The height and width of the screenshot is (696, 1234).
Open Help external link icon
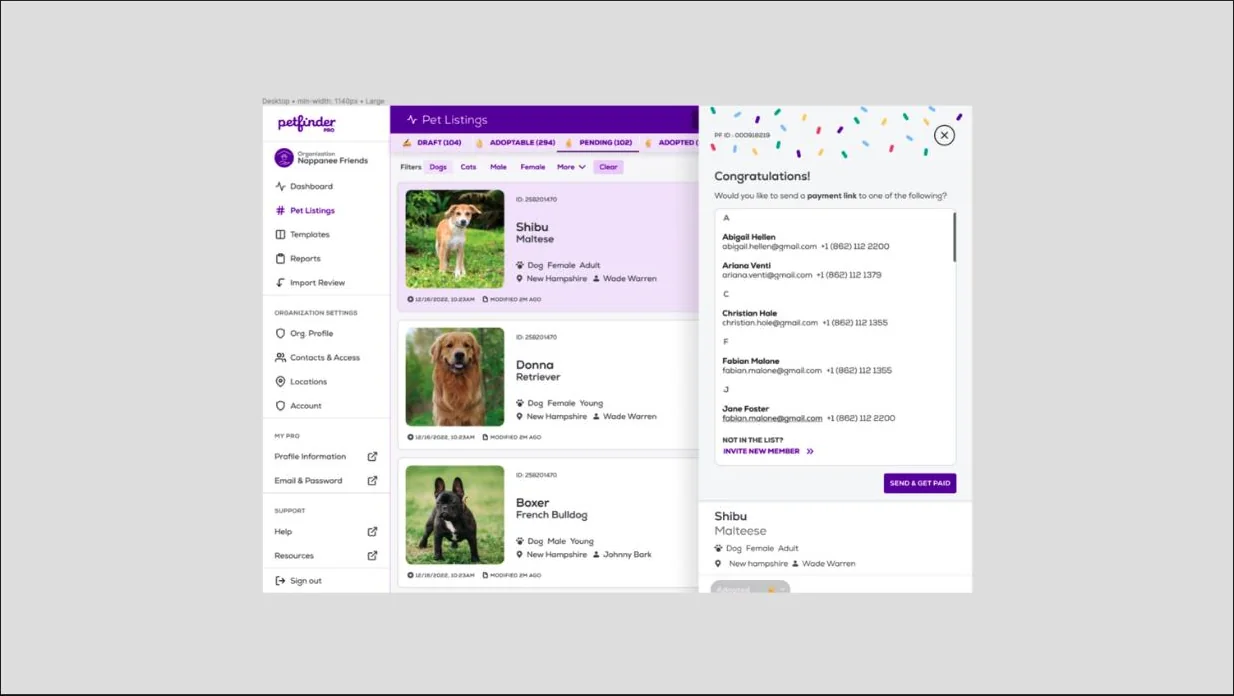372,531
